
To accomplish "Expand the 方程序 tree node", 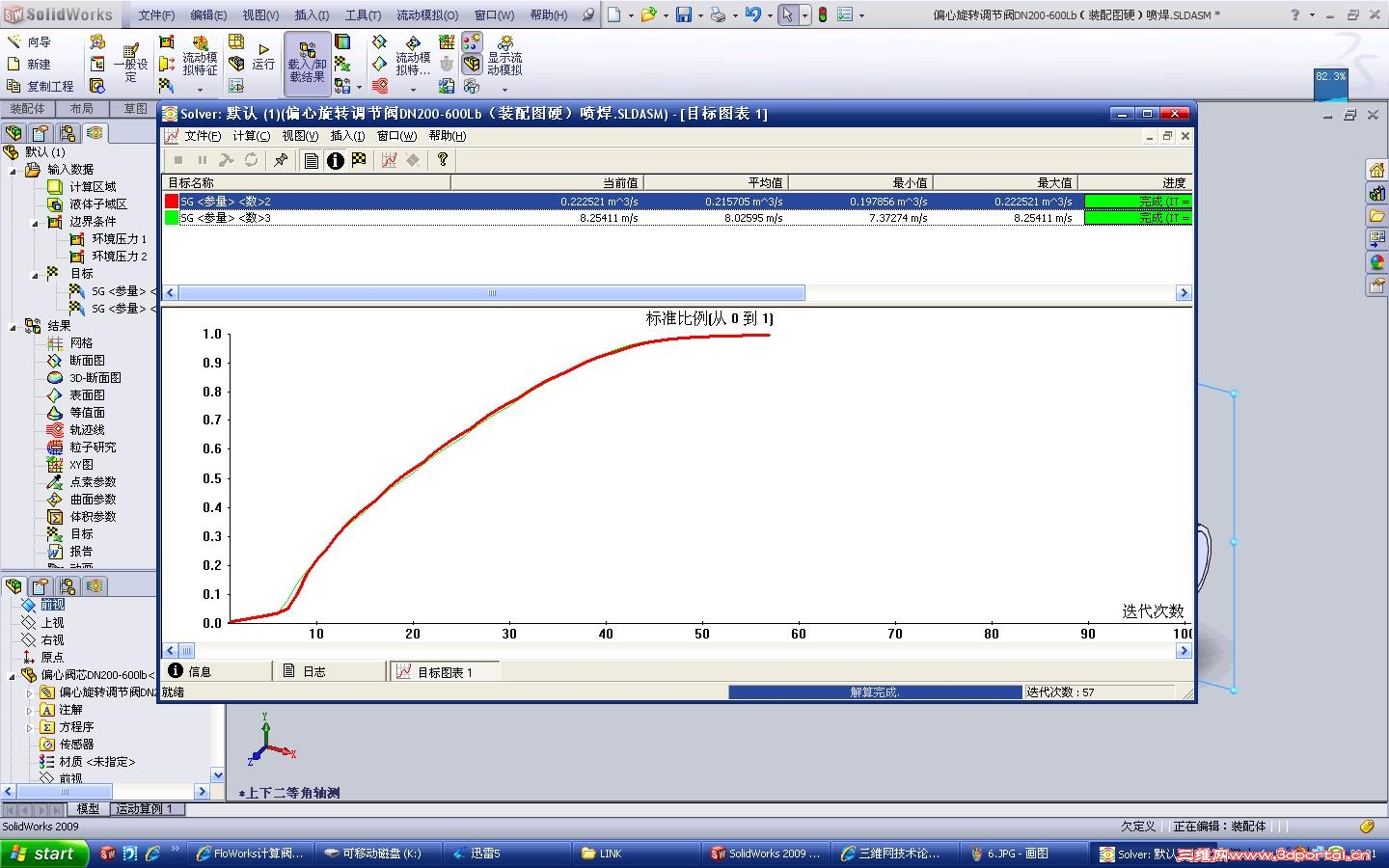I will coord(29,727).
